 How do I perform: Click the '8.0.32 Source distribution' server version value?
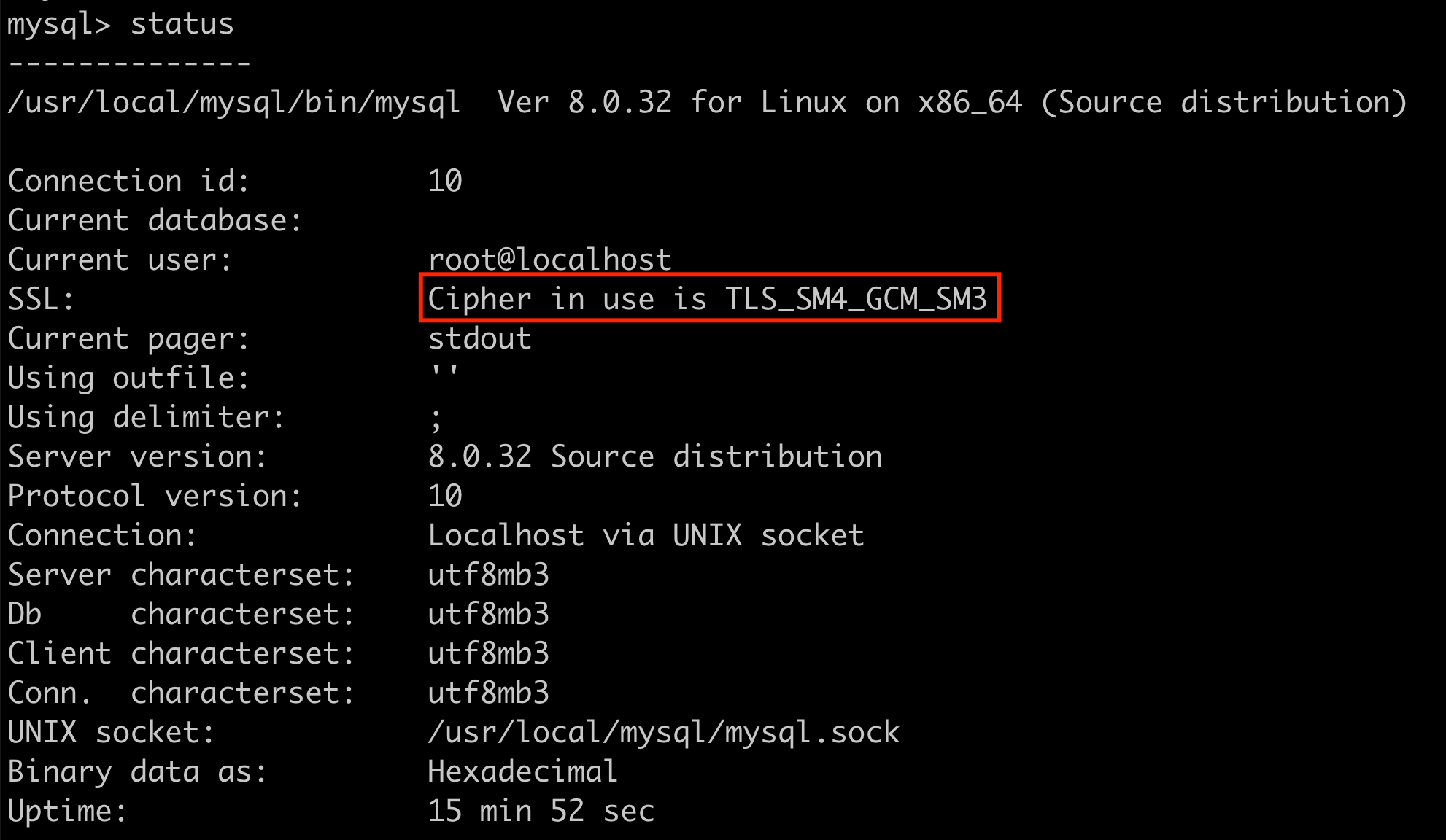[654, 456]
